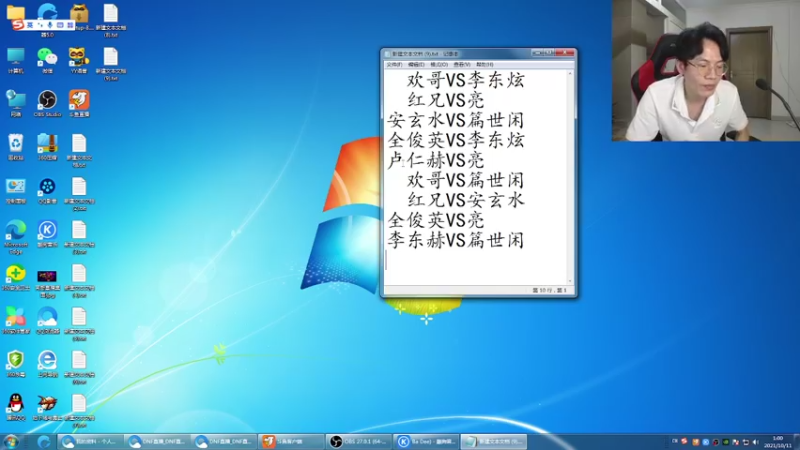The width and height of the screenshot is (800, 450).
Task: Click the Sogou voice input microphone
Action: 50,24
